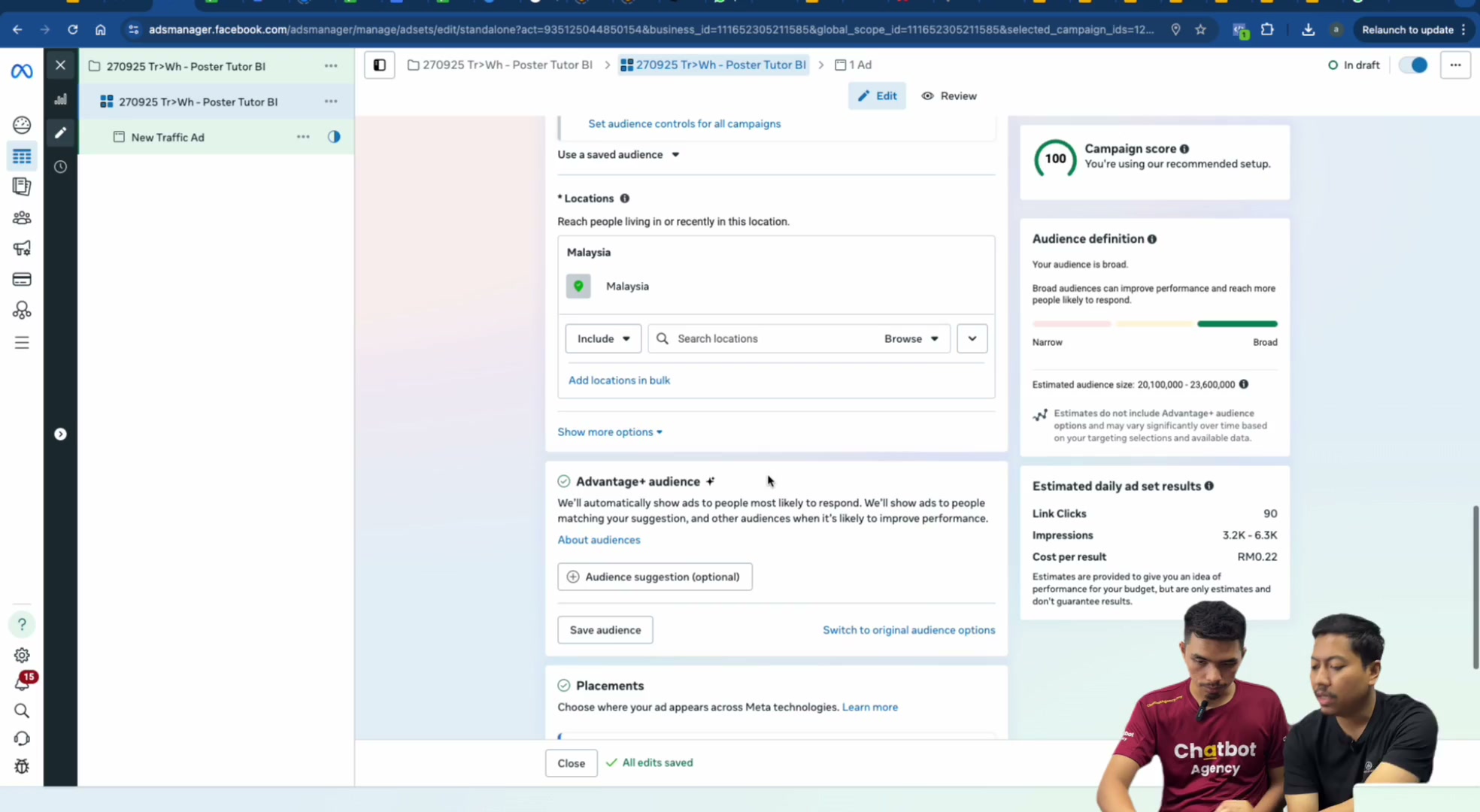The height and width of the screenshot is (812, 1480).
Task: Open Add locations in bulk link
Action: pyautogui.click(x=619, y=380)
